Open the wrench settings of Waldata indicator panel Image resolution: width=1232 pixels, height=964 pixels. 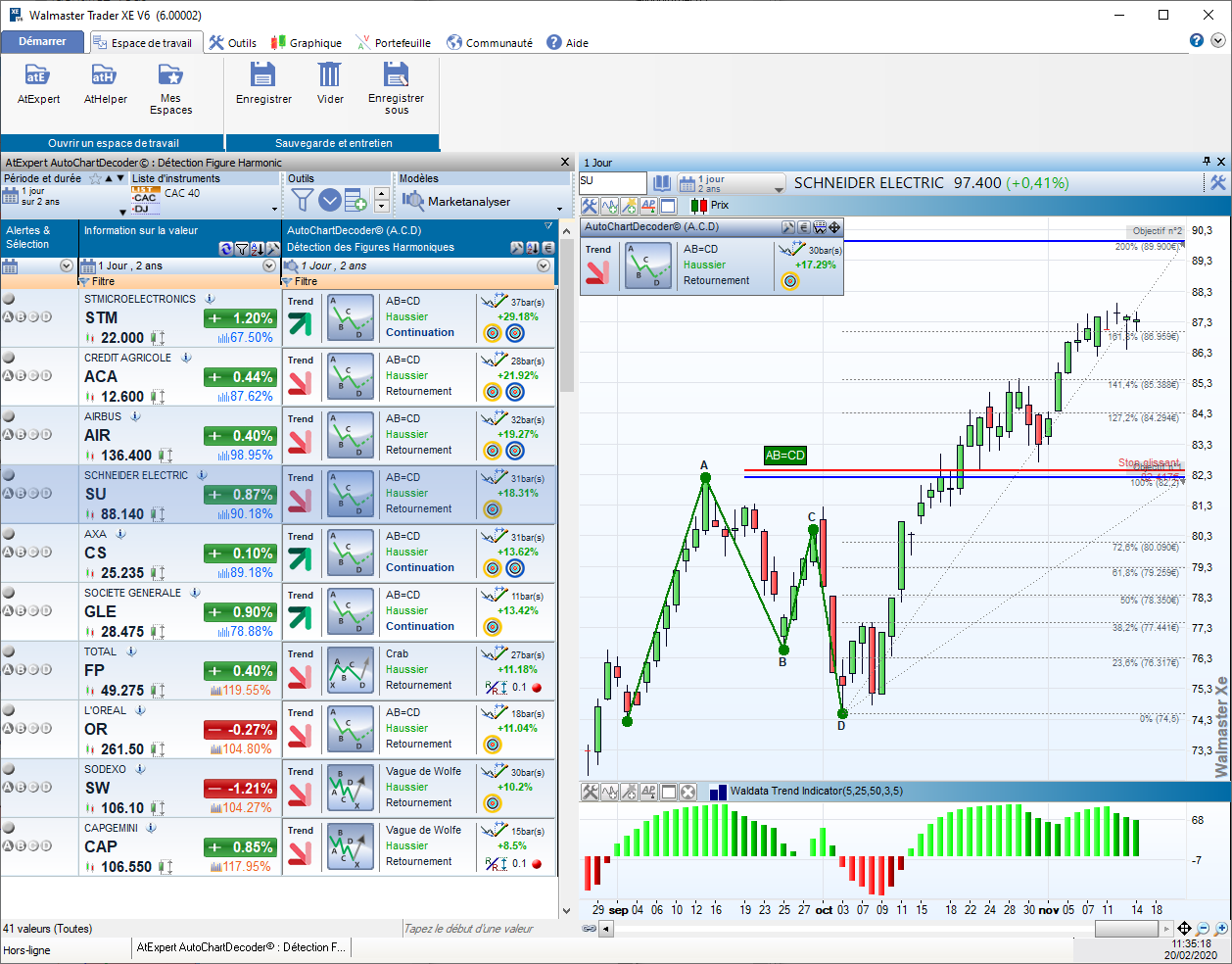[591, 792]
